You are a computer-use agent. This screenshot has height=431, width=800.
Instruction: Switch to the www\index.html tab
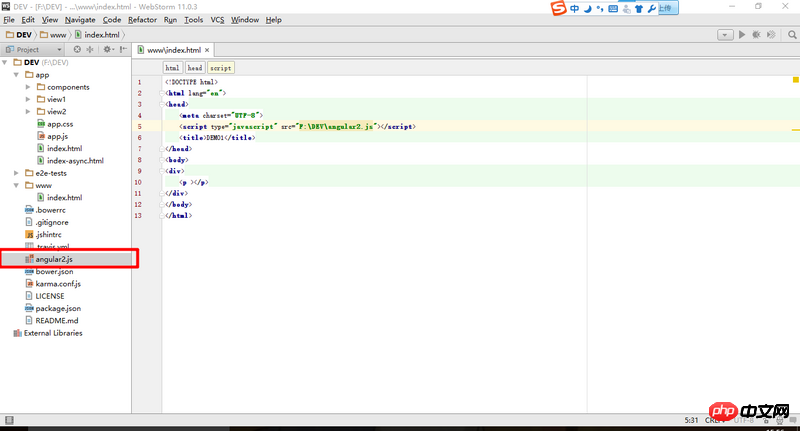coord(174,50)
